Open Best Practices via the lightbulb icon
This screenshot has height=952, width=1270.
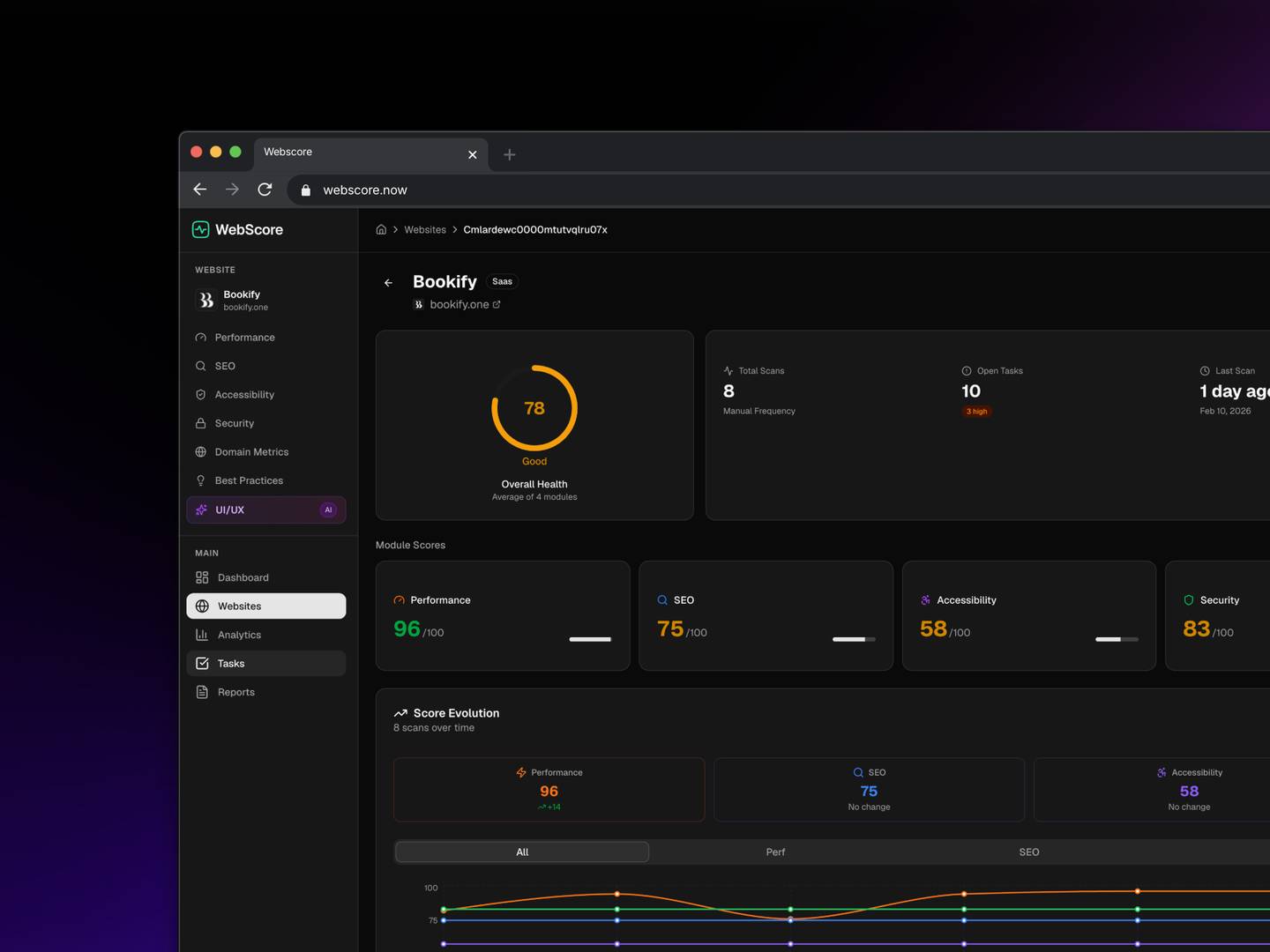pyautogui.click(x=201, y=480)
